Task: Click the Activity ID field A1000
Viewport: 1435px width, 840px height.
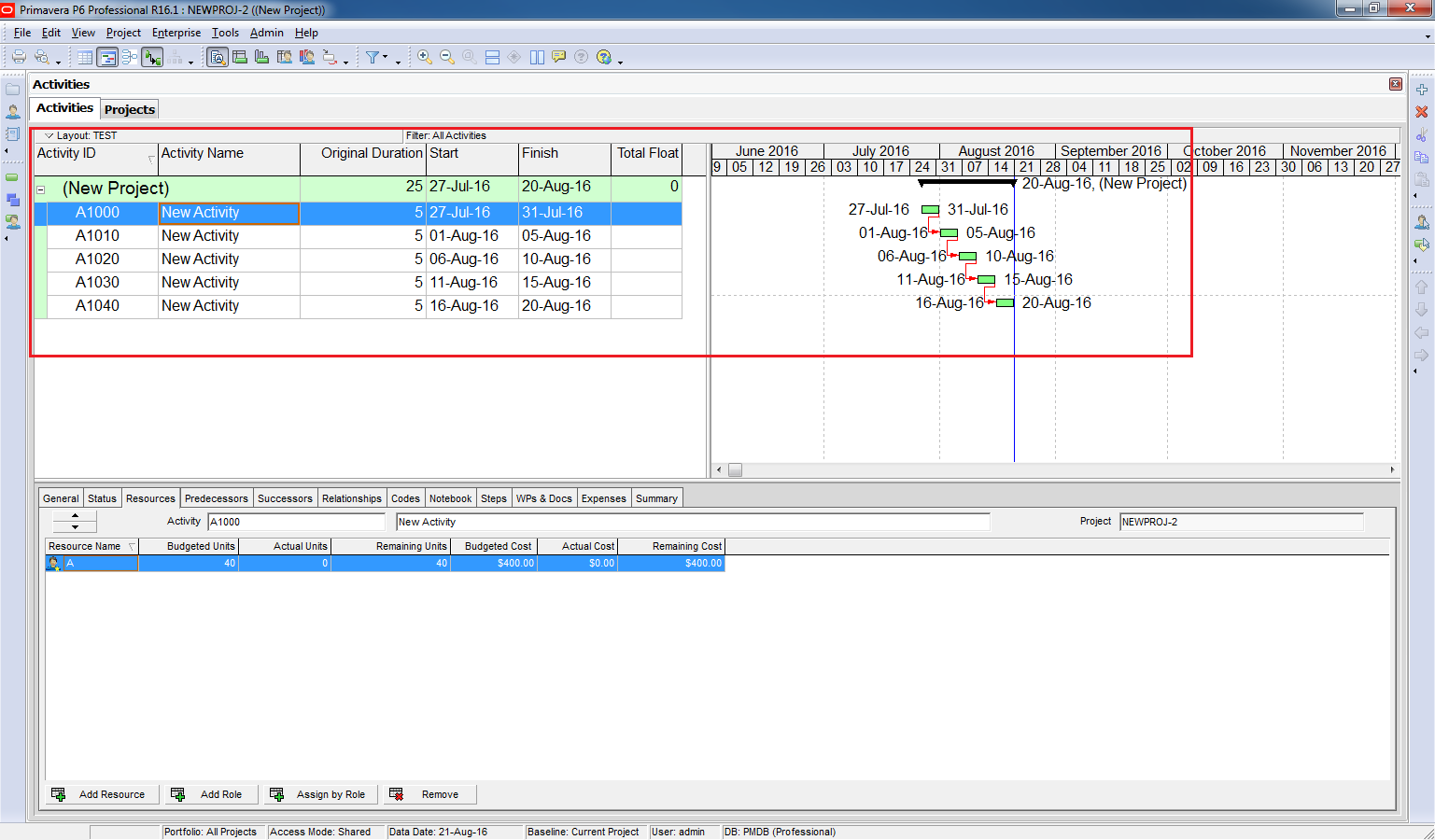Action: click(x=296, y=522)
